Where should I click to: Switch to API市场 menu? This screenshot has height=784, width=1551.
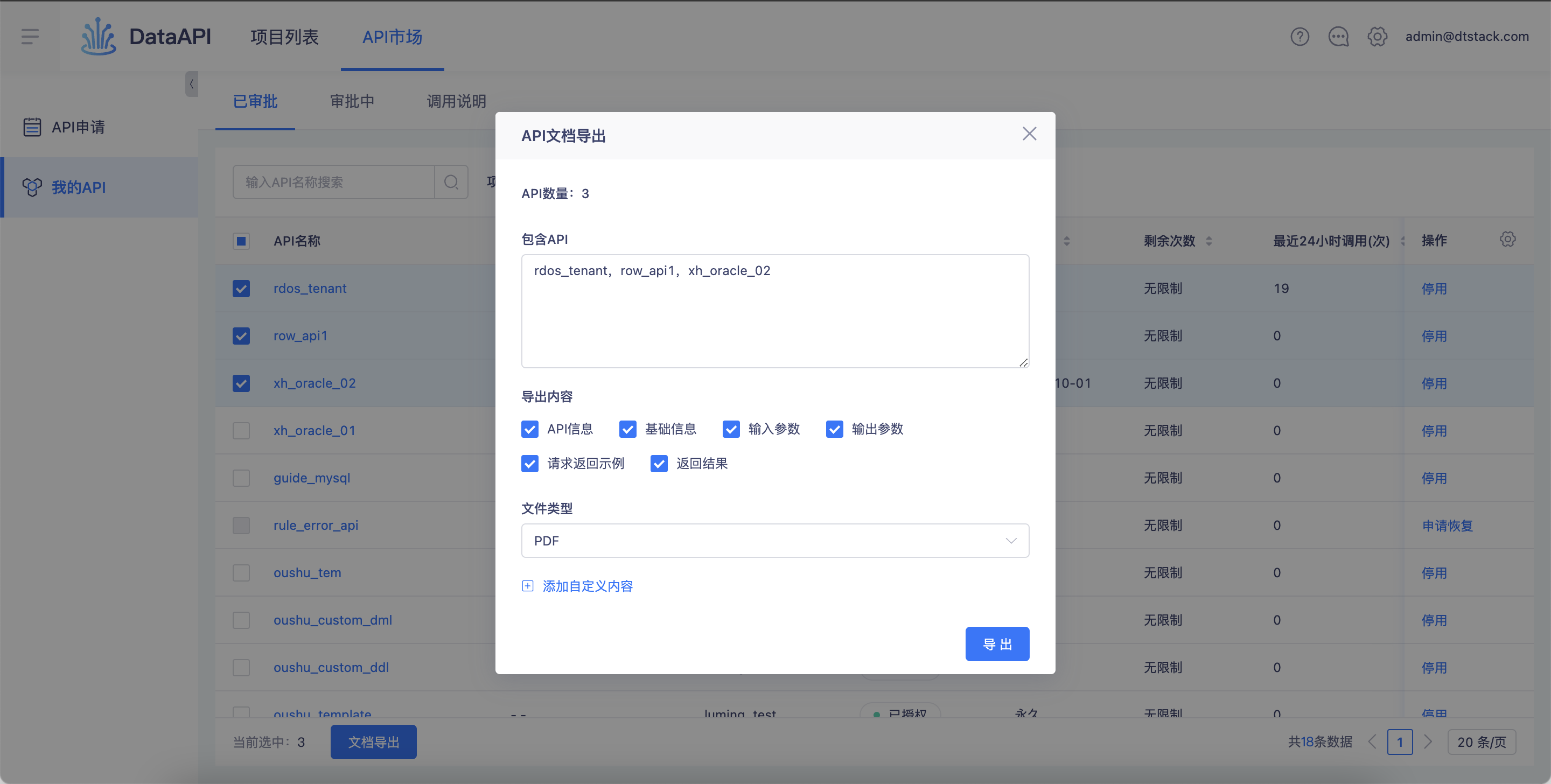point(392,37)
